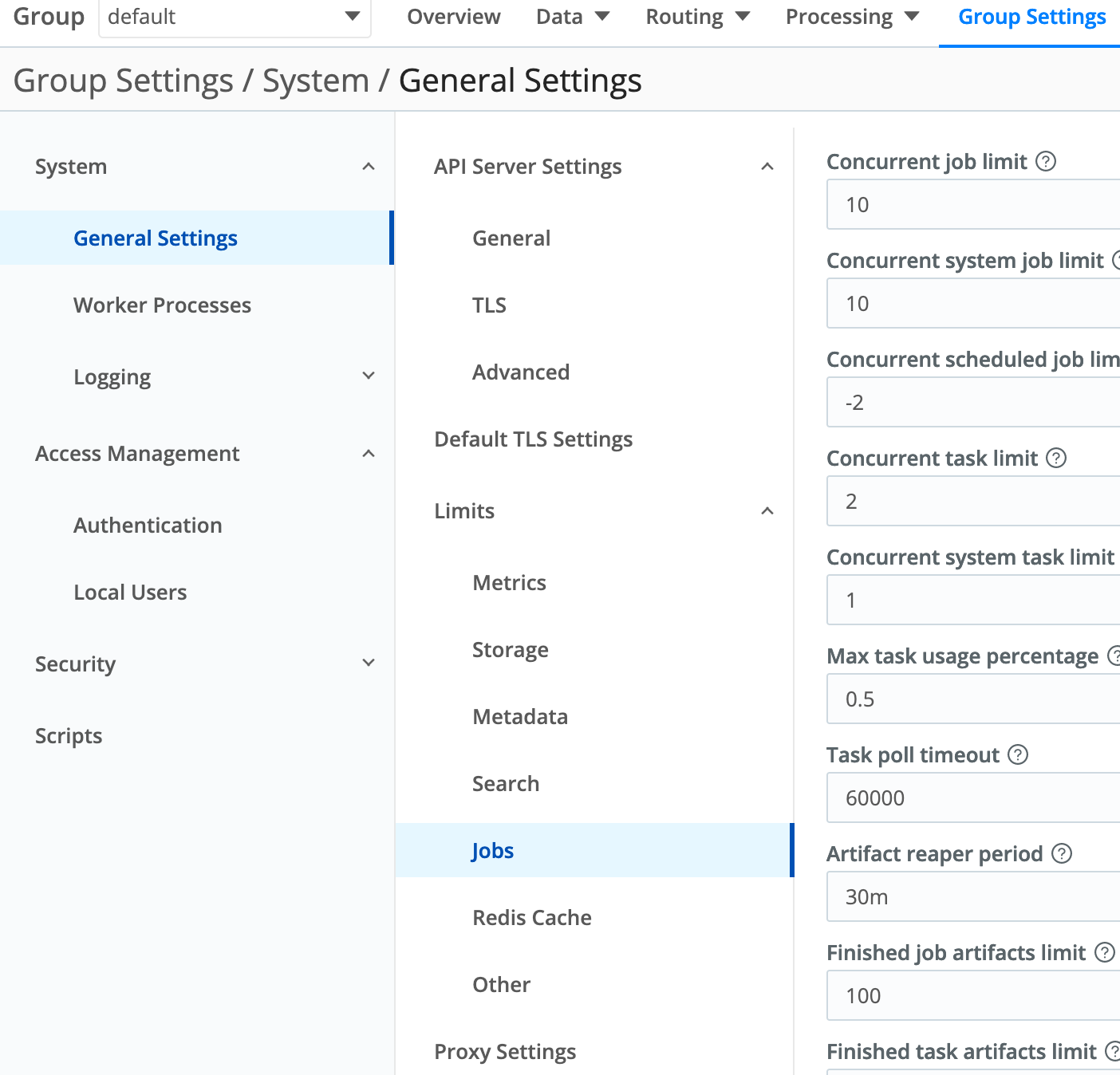Switch to the Overview tab

(x=453, y=17)
